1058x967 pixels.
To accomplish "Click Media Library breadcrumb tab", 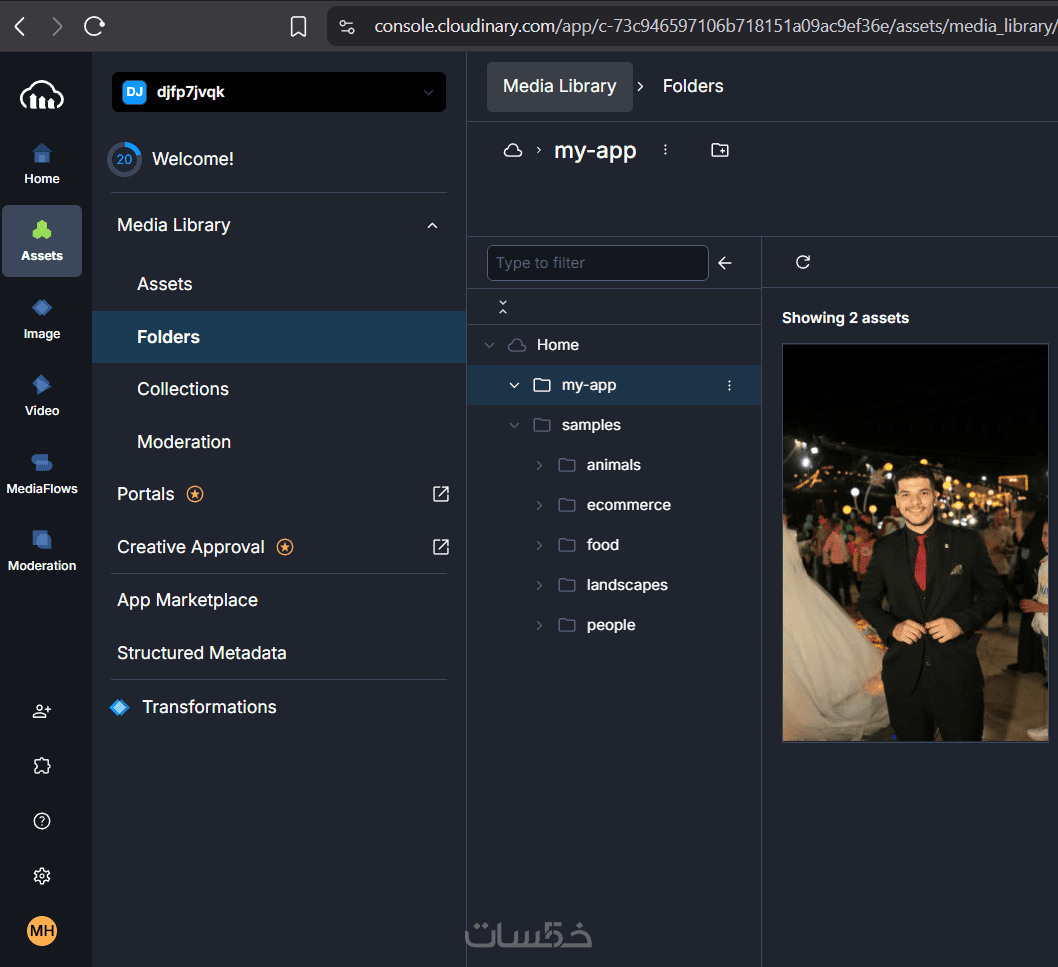I will point(559,86).
